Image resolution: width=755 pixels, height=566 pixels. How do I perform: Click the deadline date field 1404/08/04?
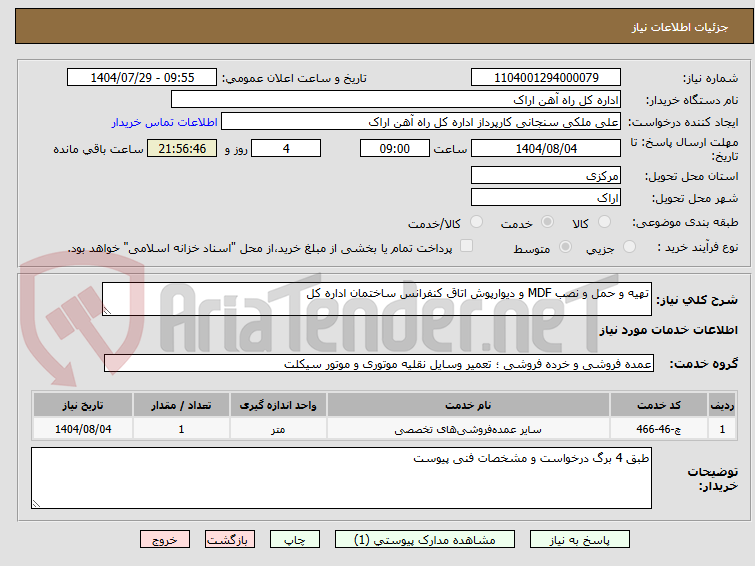point(546,148)
